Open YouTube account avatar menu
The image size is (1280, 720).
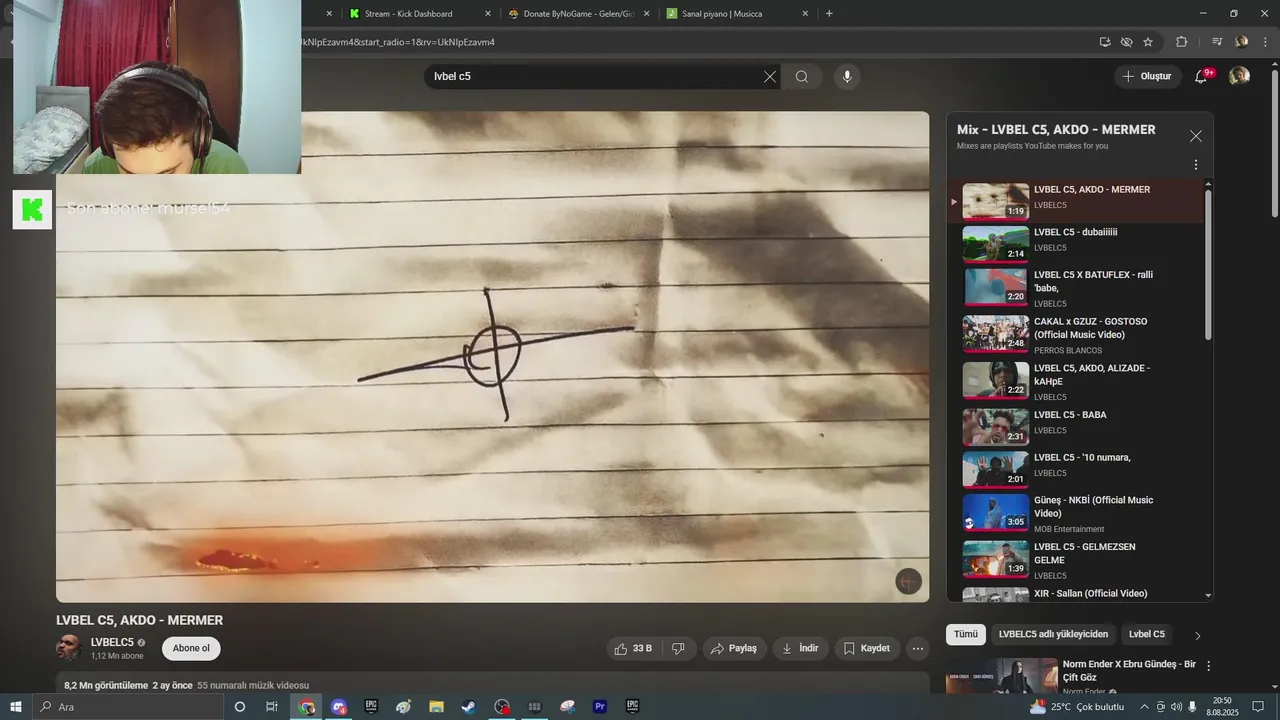point(1239,76)
